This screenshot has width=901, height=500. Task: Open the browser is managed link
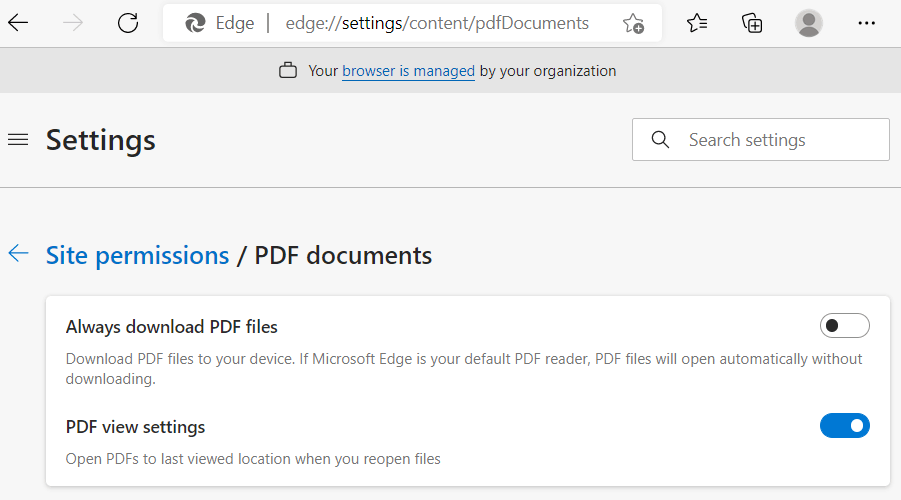click(x=408, y=71)
